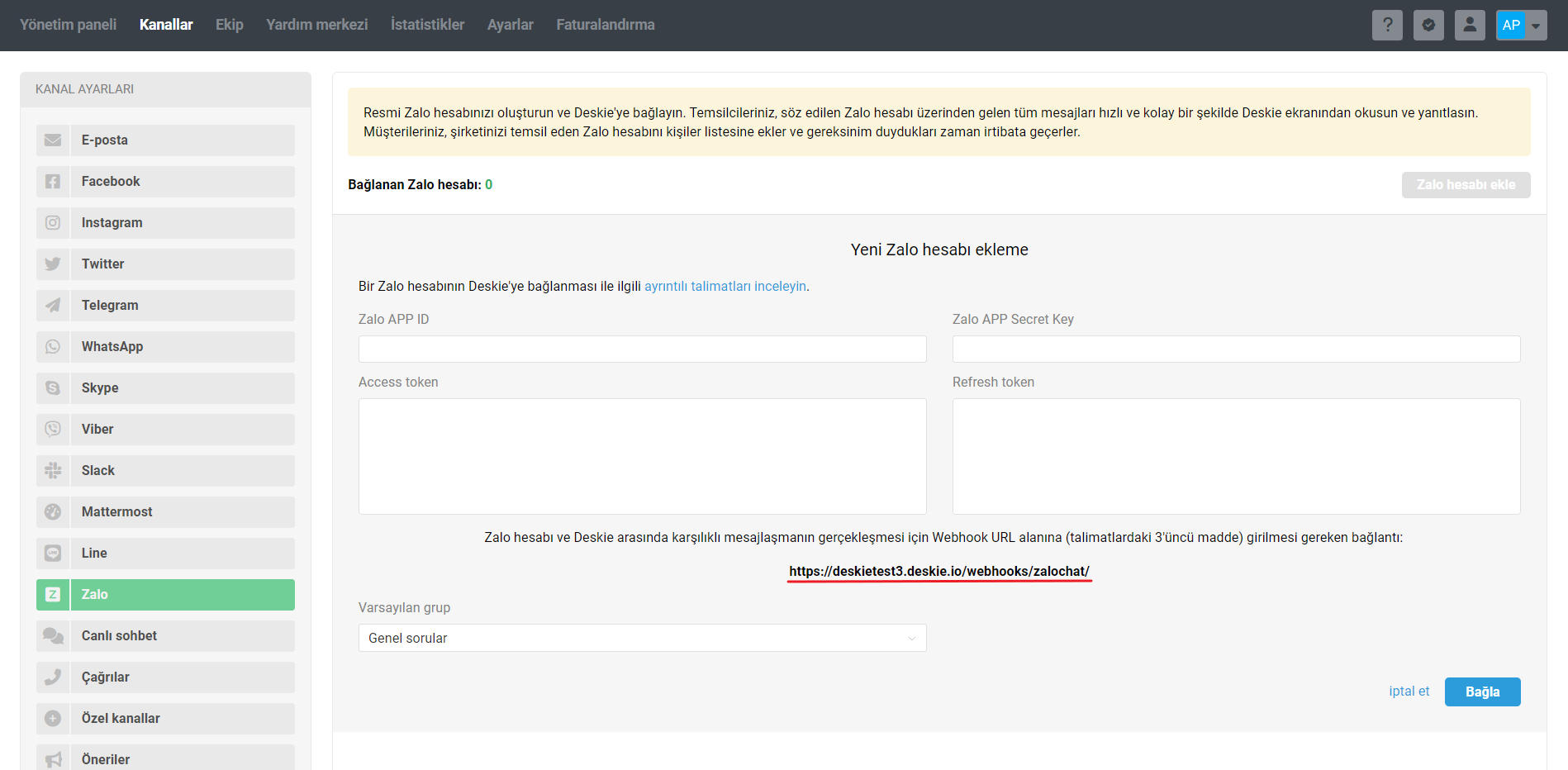Select the Twitter channel
Image resolution: width=1568 pixels, height=770 pixels.
click(x=165, y=264)
